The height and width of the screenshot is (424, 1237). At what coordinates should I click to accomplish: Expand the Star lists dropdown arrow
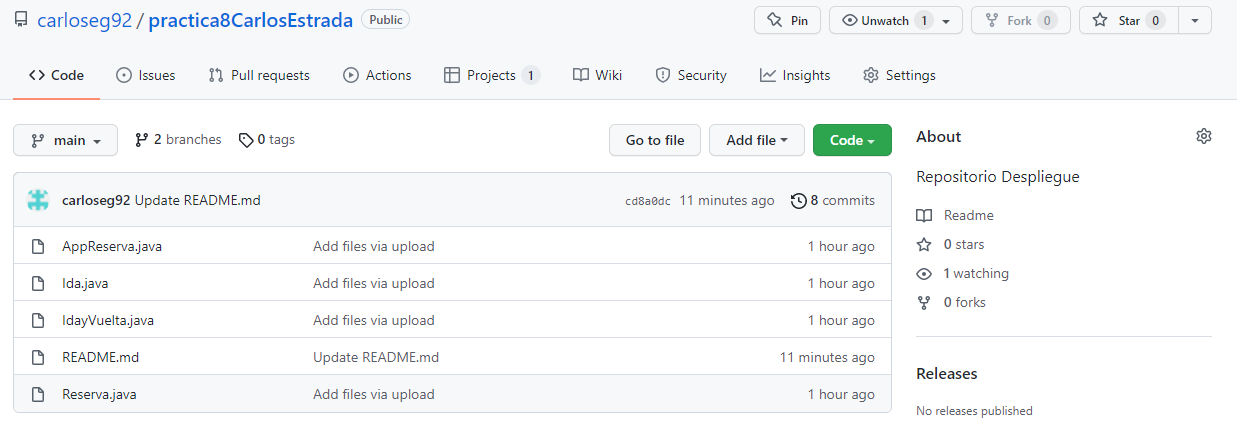pyautogui.click(x=1195, y=20)
